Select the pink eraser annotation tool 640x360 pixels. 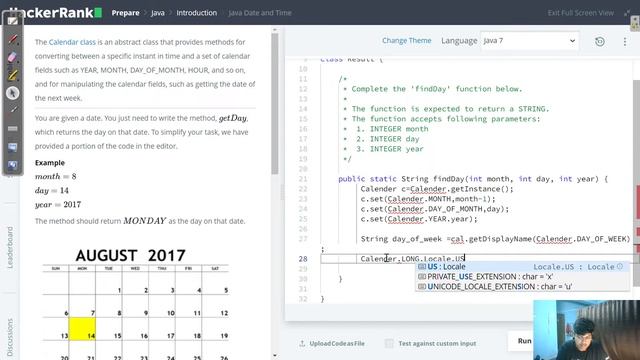click(x=13, y=57)
